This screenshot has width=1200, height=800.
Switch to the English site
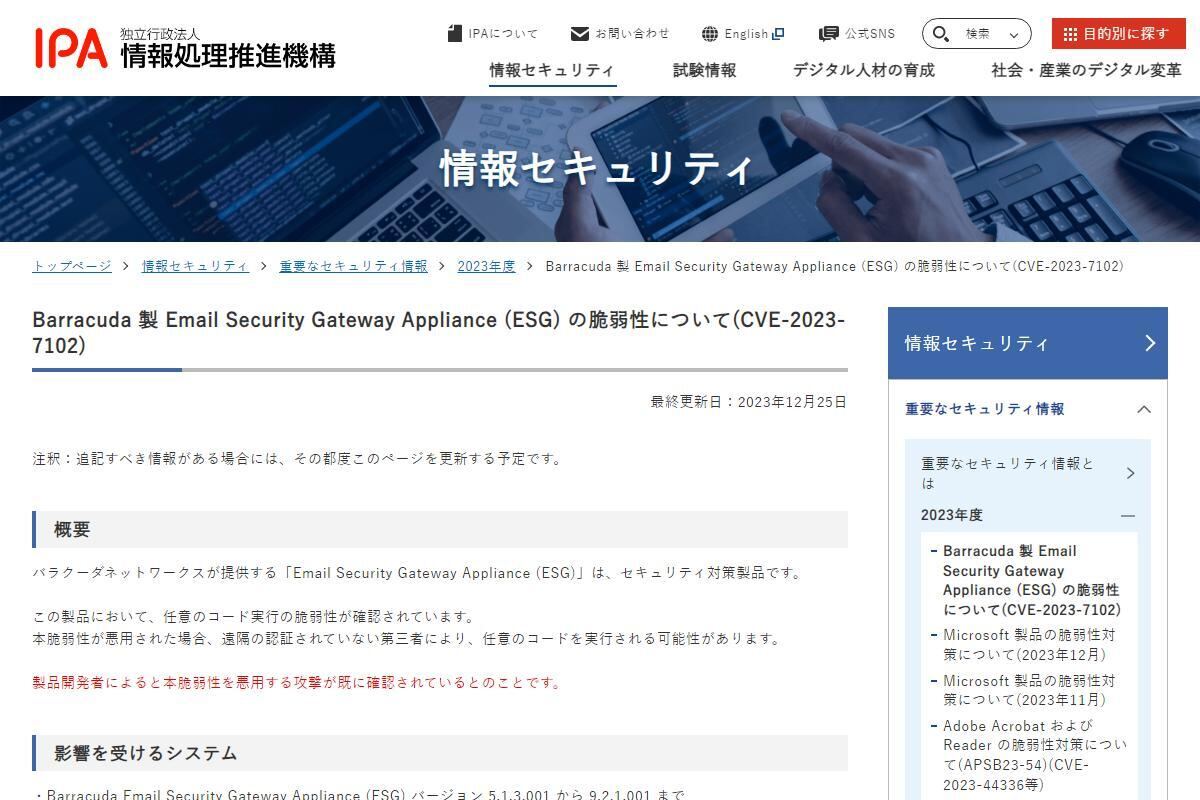tap(743, 34)
